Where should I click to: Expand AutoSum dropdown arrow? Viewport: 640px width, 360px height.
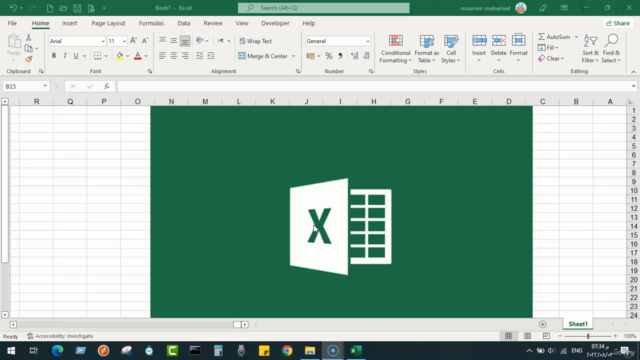(576, 37)
